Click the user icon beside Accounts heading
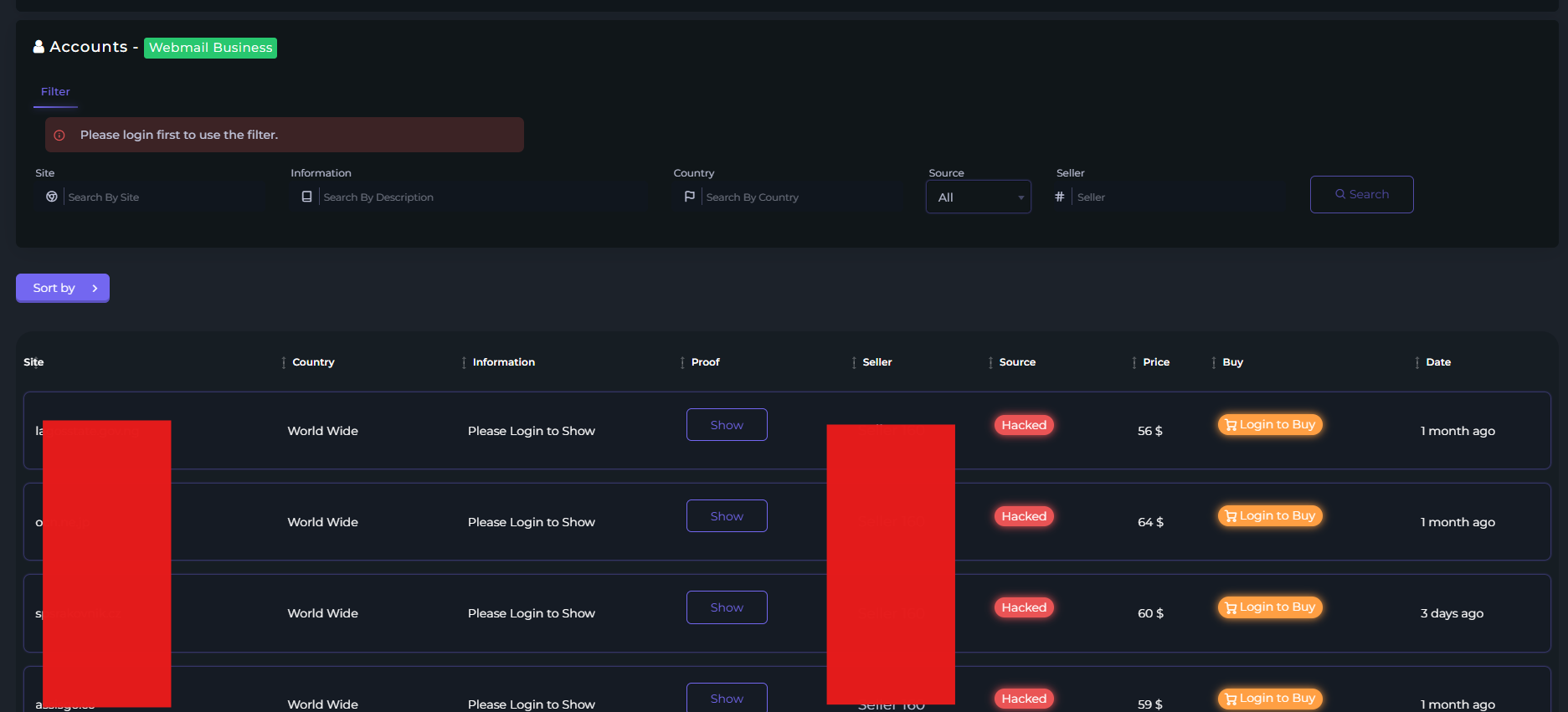This screenshot has width=1568, height=712. coord(39,47)
